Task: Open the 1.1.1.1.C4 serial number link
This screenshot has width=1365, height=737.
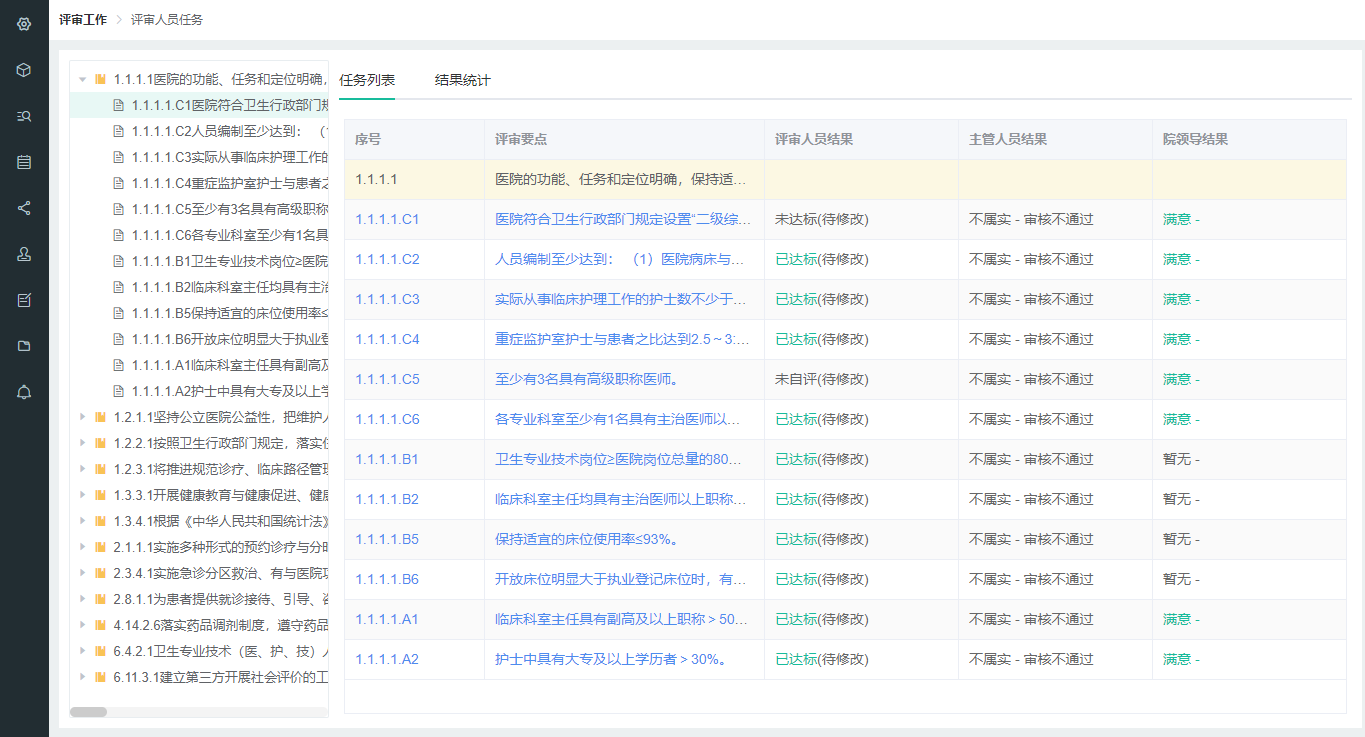Action: pos(387,339)
